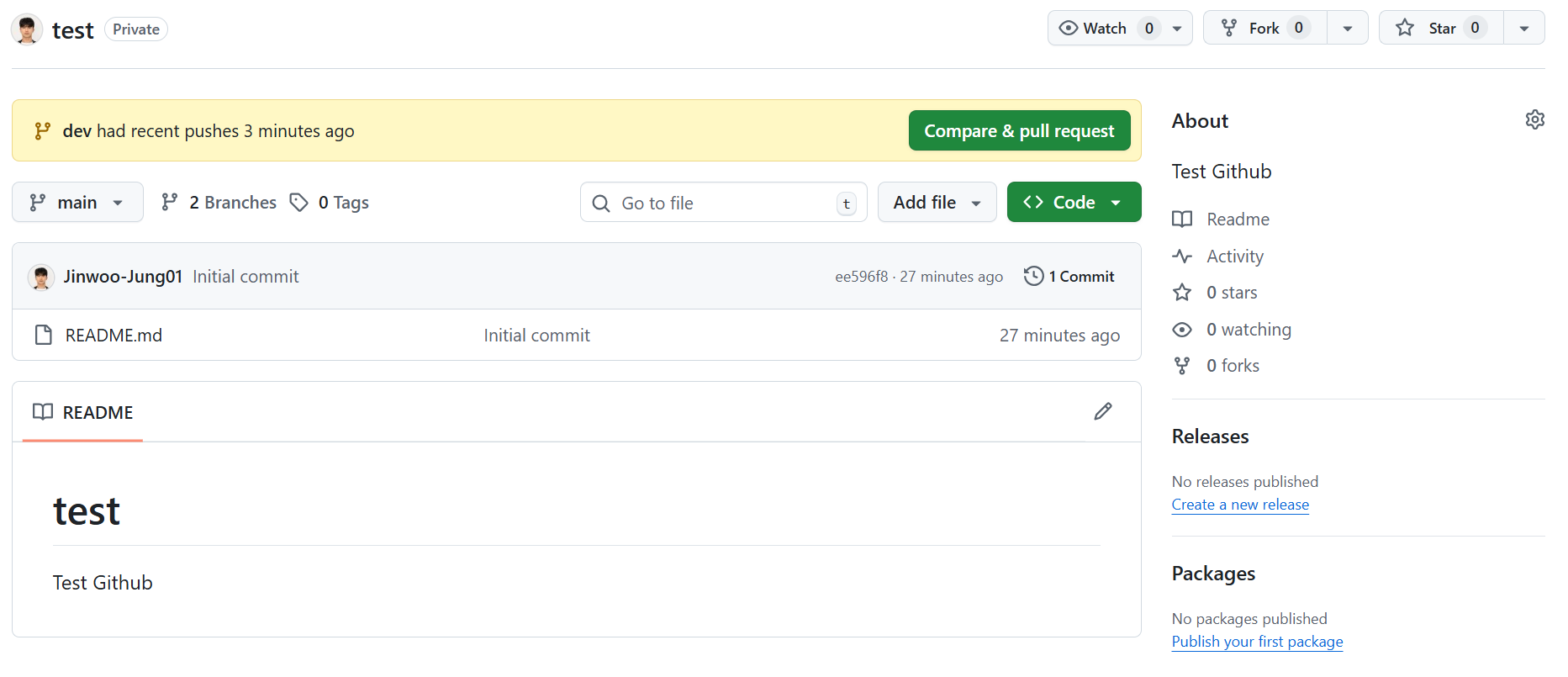
Task: Star the repository with the Star button
Action: (x=1441, y=28)
